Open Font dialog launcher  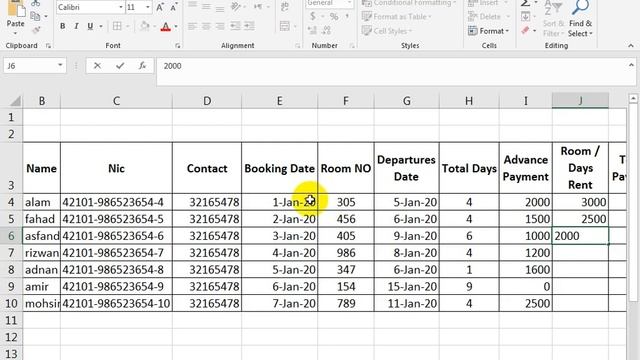pos(178,46)
